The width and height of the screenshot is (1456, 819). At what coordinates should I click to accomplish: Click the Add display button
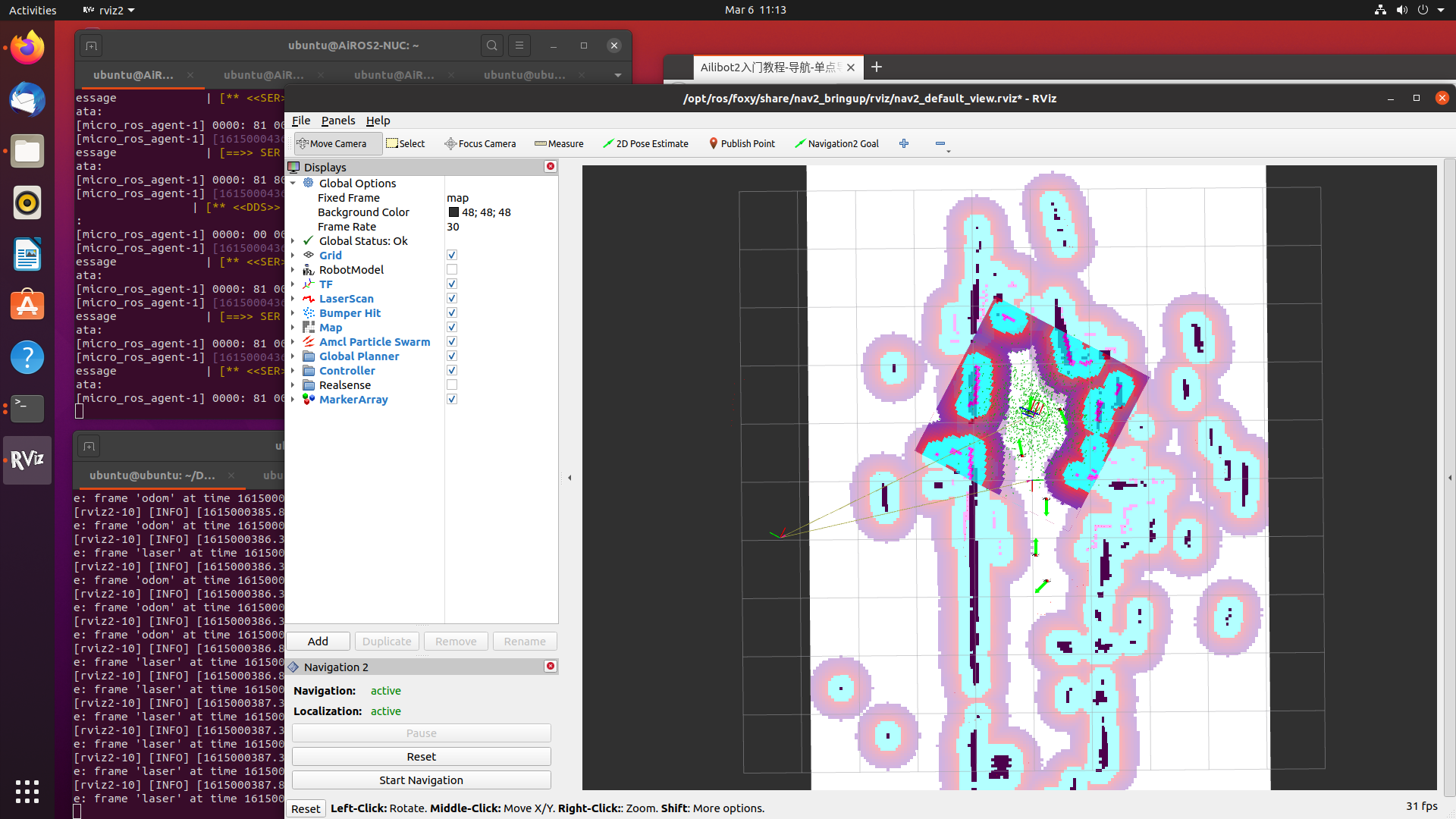coord(317,641)
